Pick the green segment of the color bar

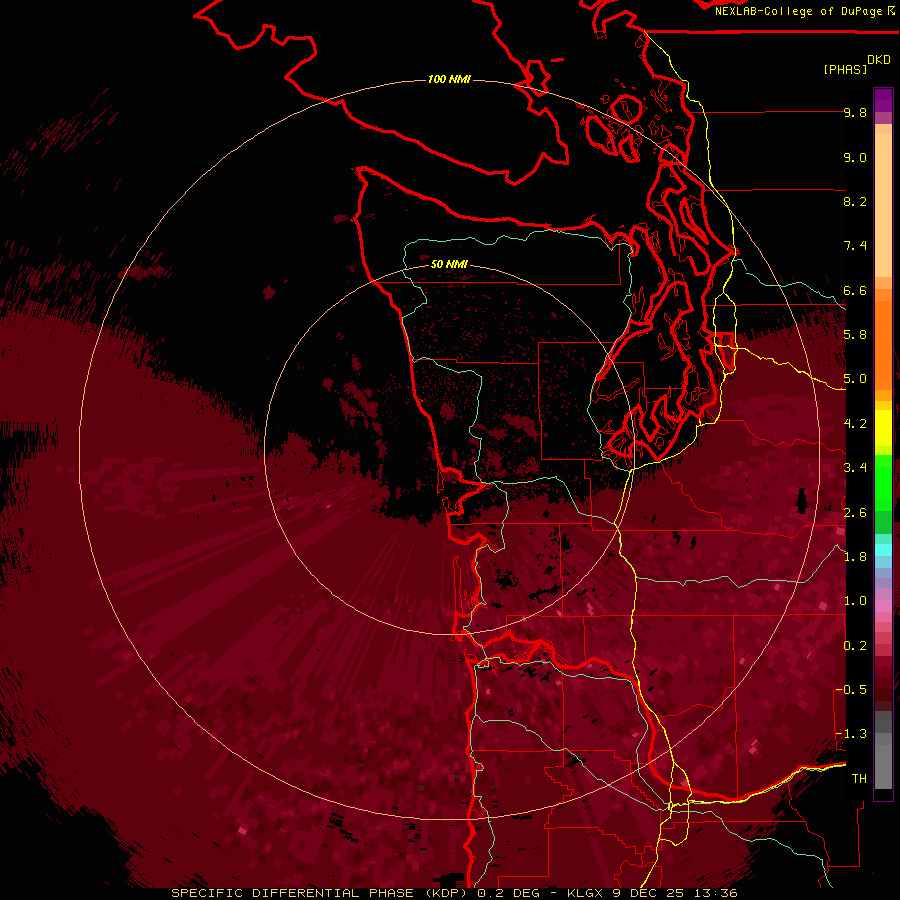883,482
